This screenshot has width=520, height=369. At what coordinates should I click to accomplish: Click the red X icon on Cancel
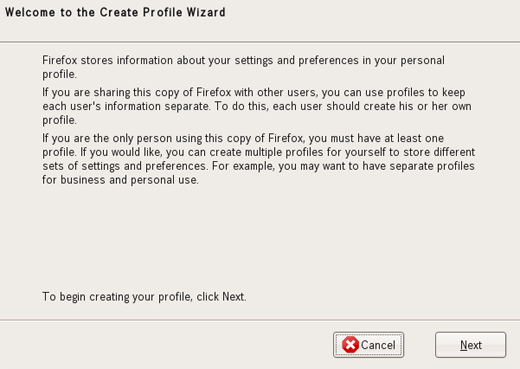(x=350, y=345)
